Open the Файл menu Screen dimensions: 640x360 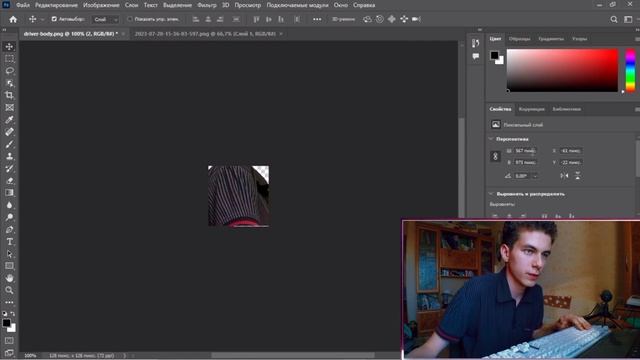[22, 5]
